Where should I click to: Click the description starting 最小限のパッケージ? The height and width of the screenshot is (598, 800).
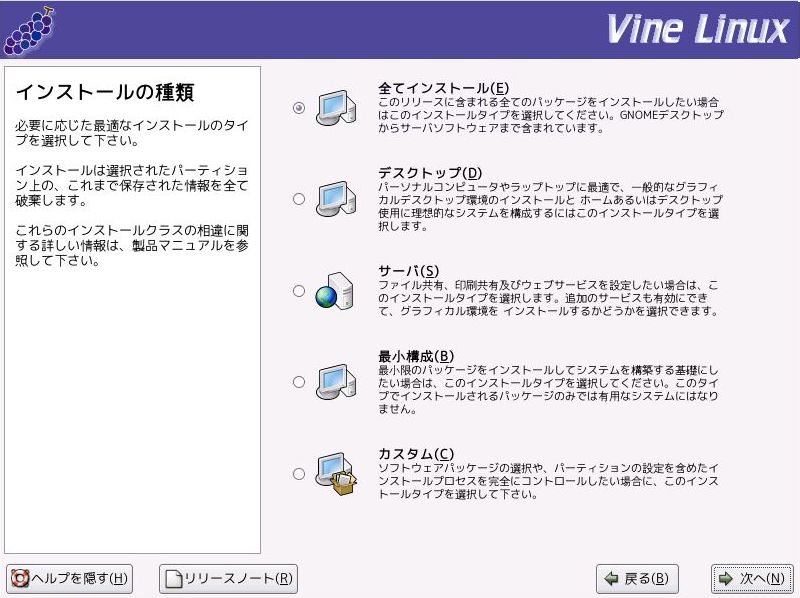click(548, 390)
